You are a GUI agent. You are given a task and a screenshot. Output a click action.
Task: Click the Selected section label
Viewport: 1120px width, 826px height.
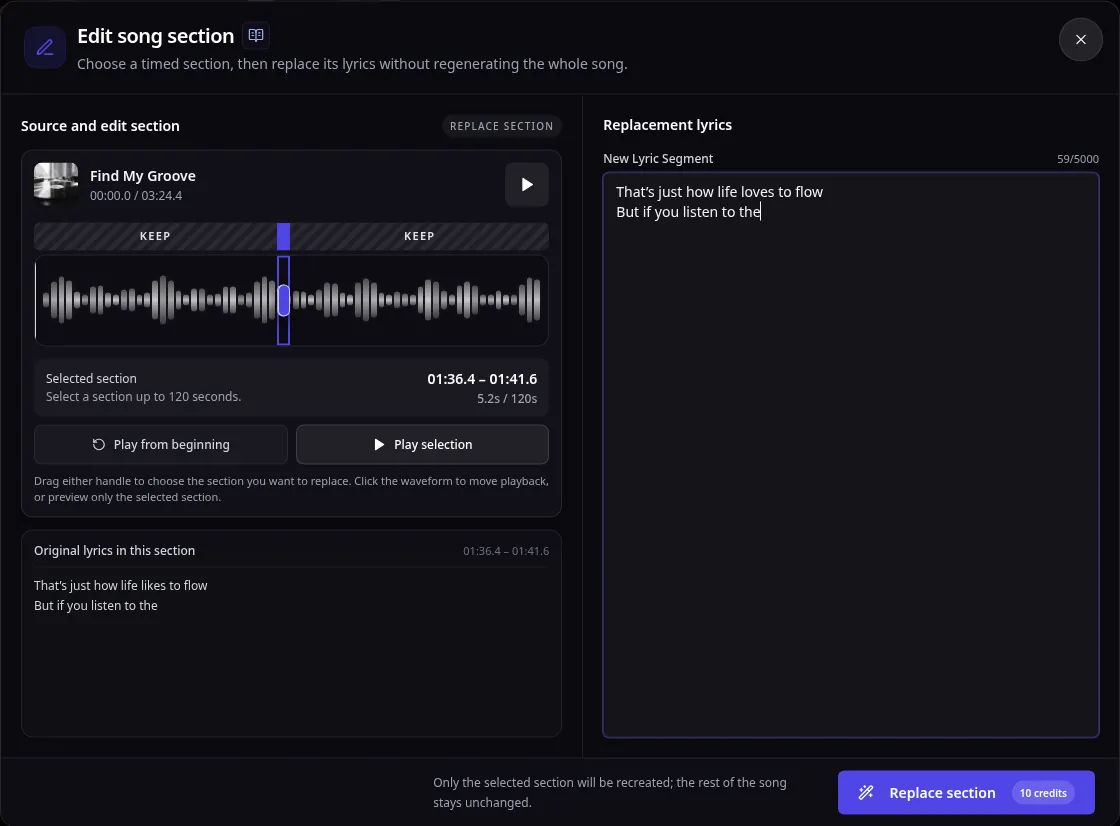click(91, 379)
